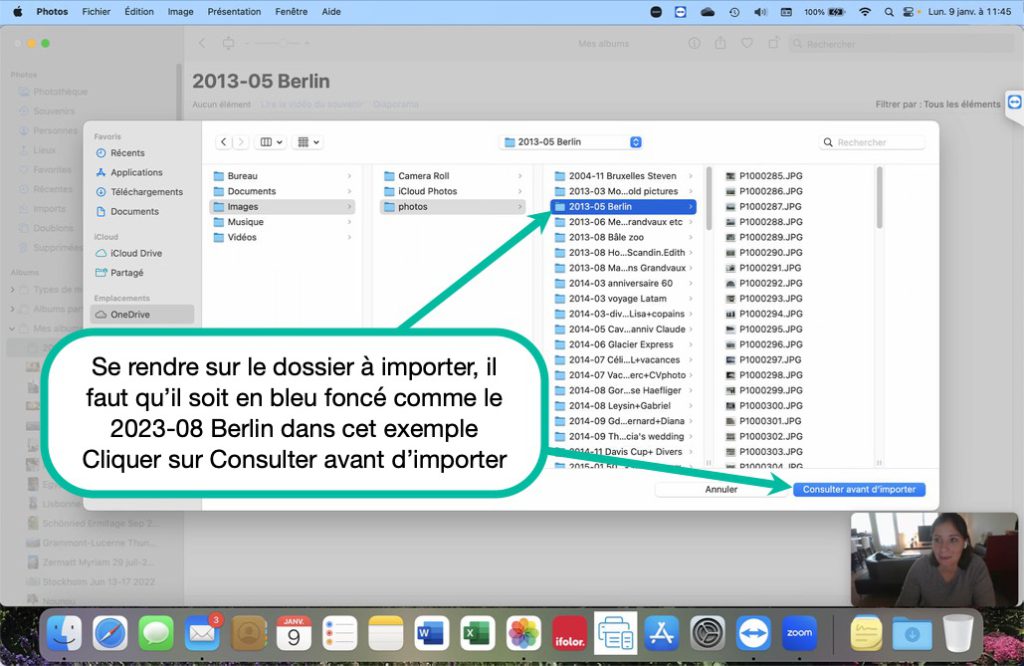The height and width of the screenshot is (666, 1024).
Task: Launch Microsoft Word from the Dock
Action: click(x=432, y=632)
